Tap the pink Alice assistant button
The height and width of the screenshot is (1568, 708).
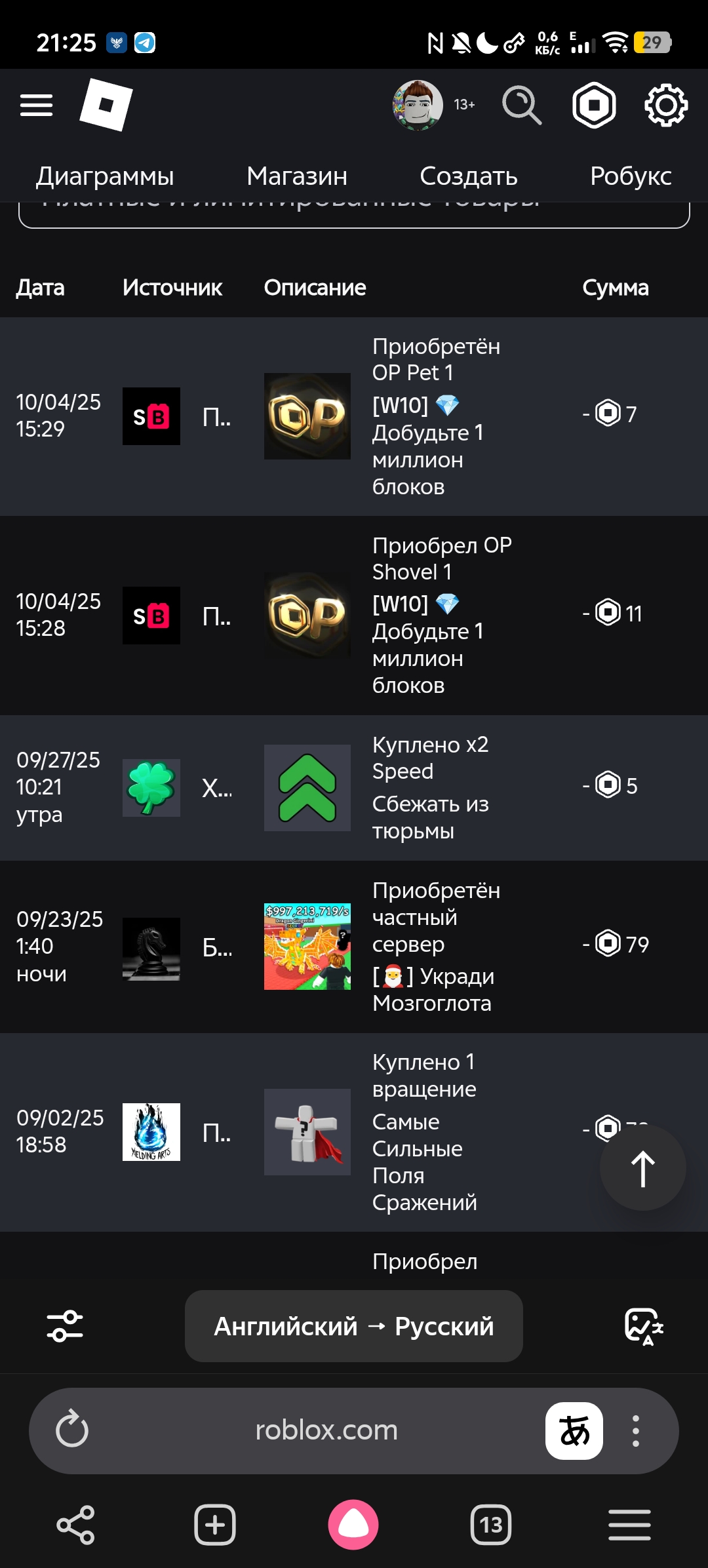353,1525
